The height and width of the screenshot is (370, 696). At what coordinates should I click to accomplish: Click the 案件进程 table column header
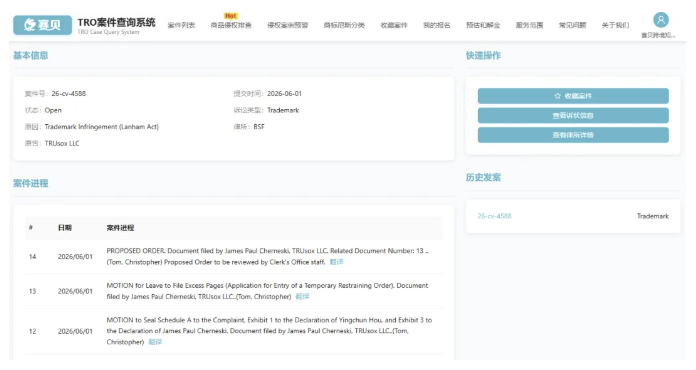click(120, 228)
